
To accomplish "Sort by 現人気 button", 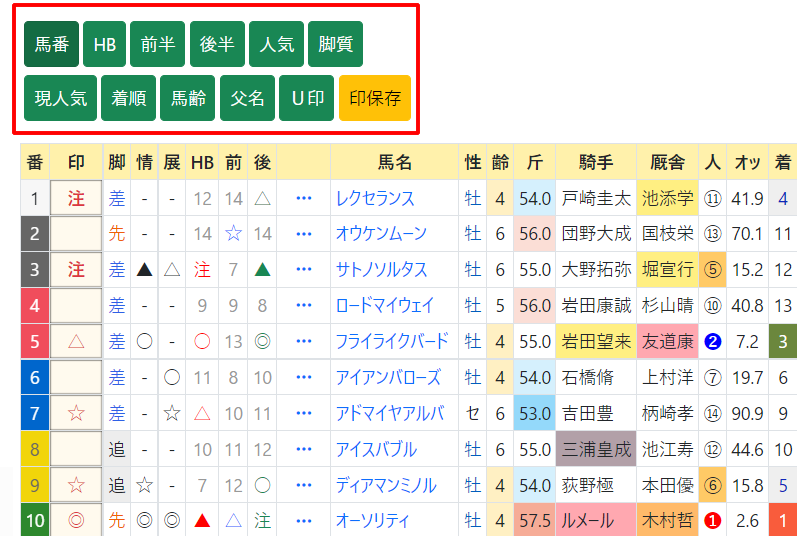I will [x=61, y=98].
